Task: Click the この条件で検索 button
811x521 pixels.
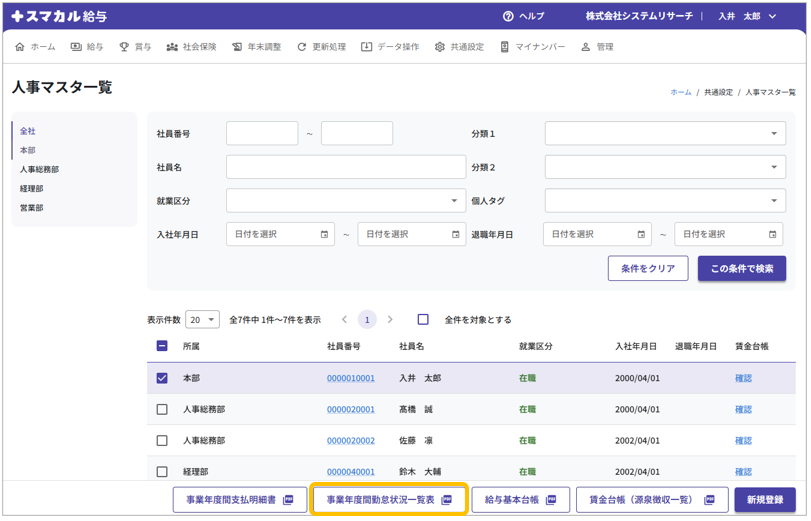Action: point(741,268)
